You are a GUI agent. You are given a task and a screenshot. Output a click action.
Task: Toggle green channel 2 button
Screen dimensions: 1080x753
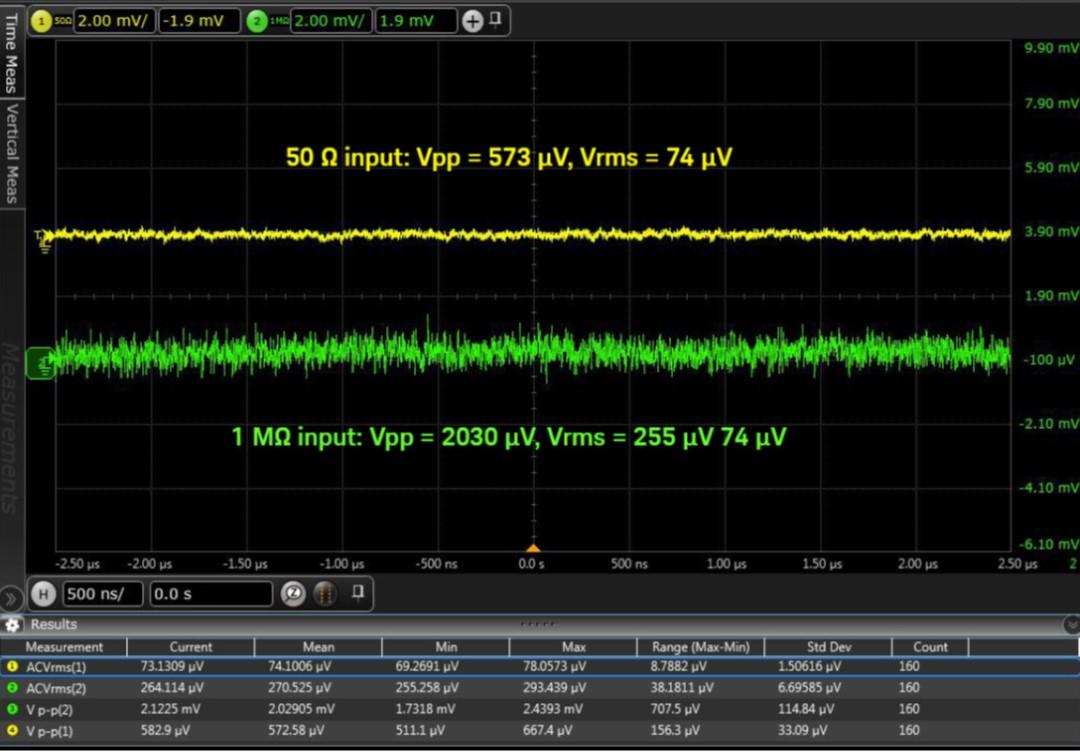click(257, 21)
